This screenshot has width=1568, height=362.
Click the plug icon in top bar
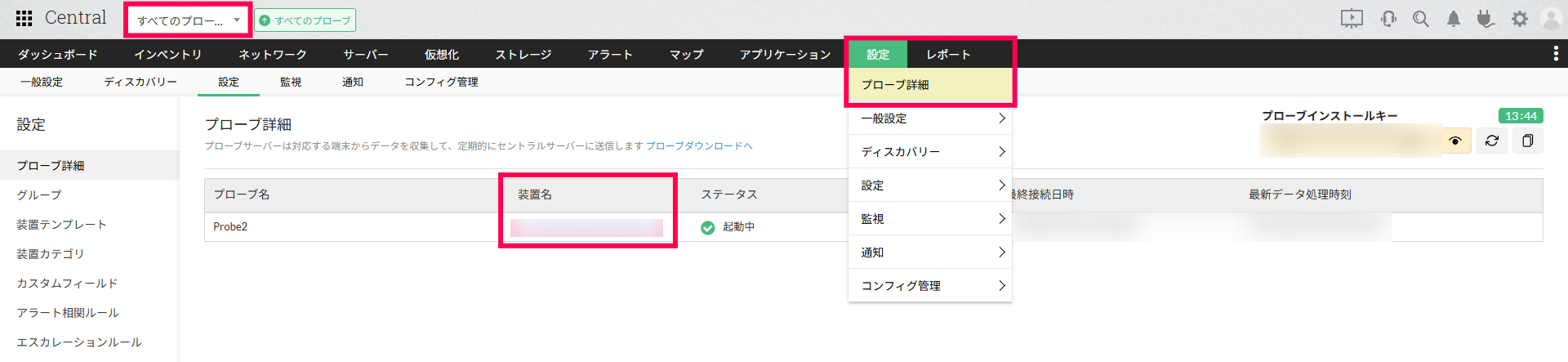click(1486, 19)
